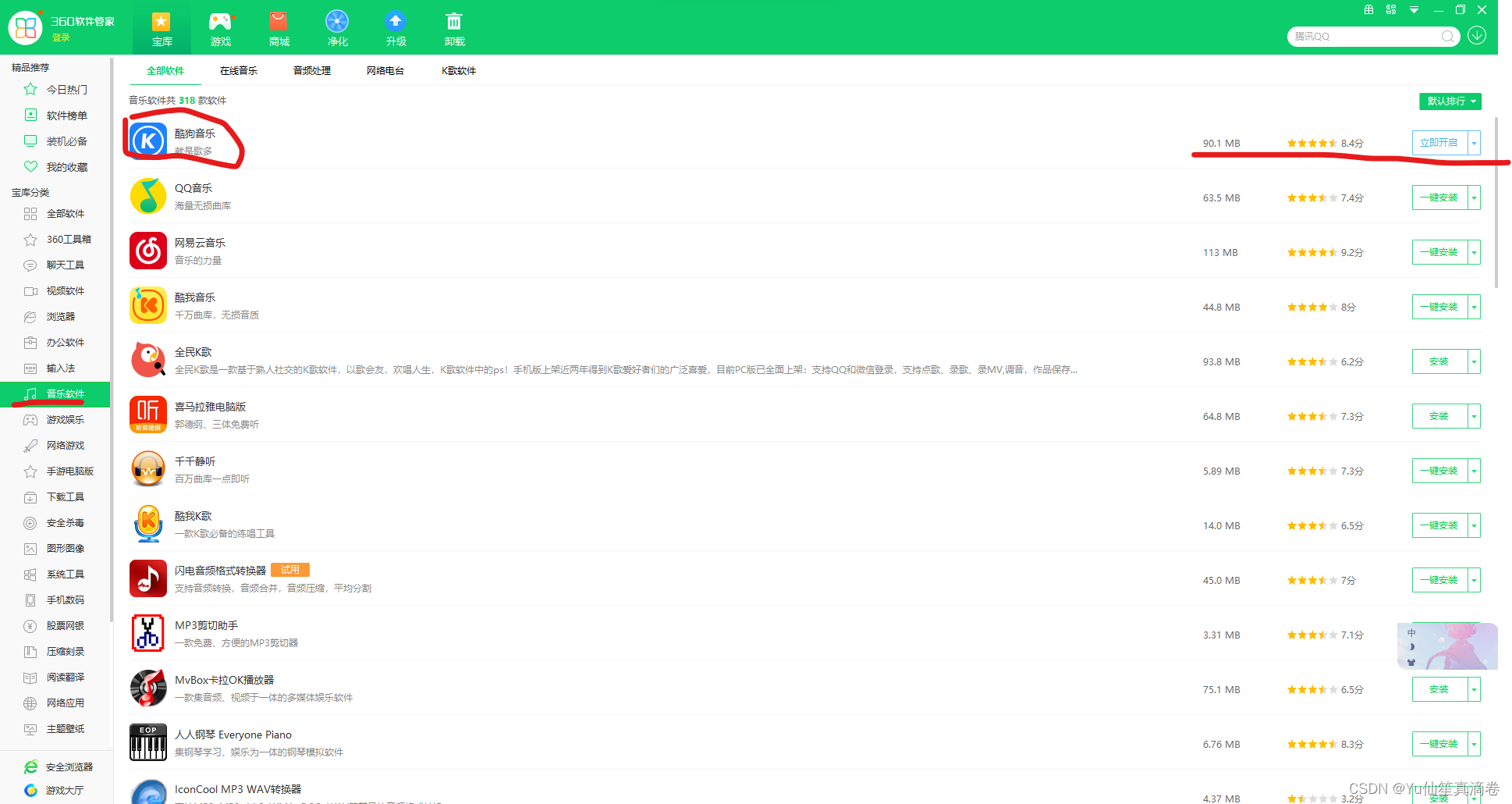Select 视频软件 category in sidebar
Viewport: 1512px width, 804px height.
55,291
